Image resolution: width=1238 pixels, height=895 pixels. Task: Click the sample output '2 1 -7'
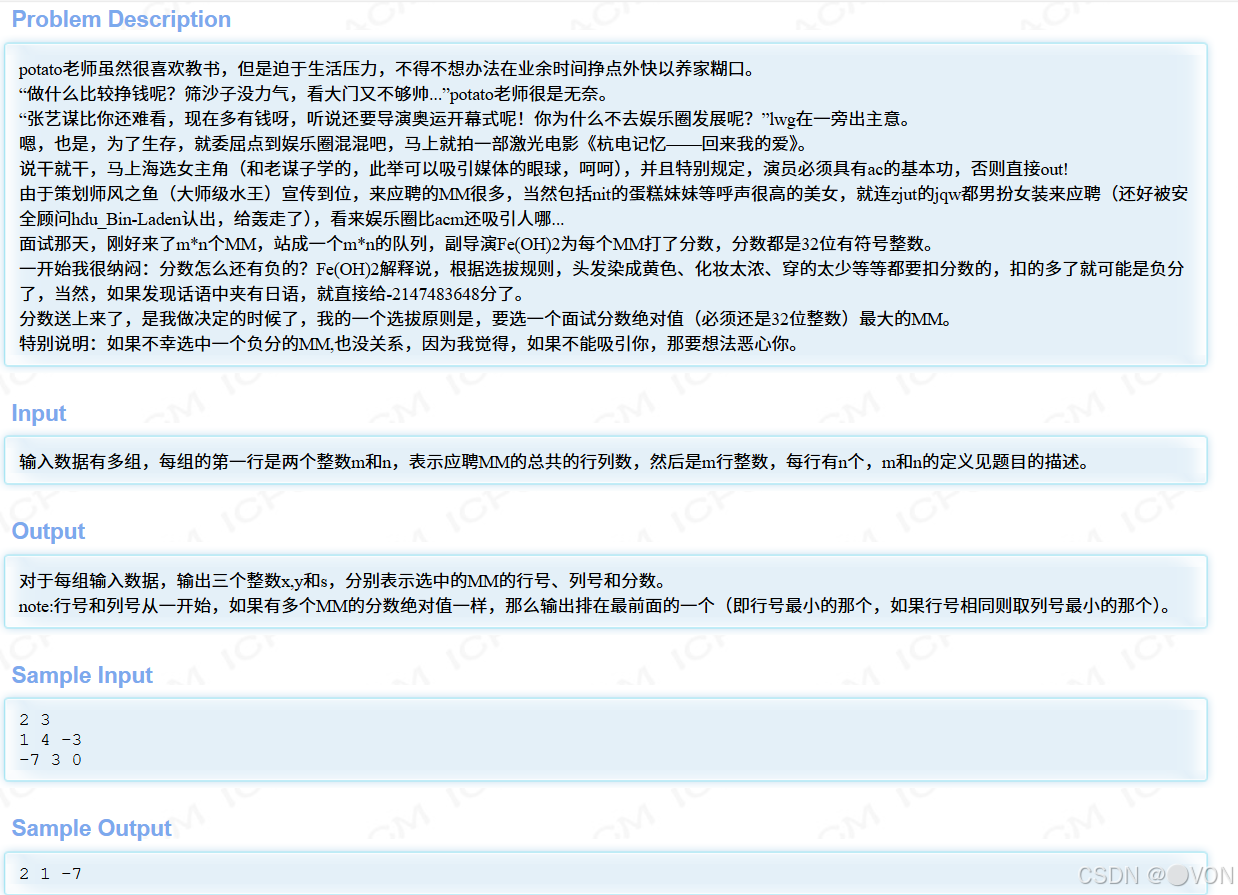[50, 874]
